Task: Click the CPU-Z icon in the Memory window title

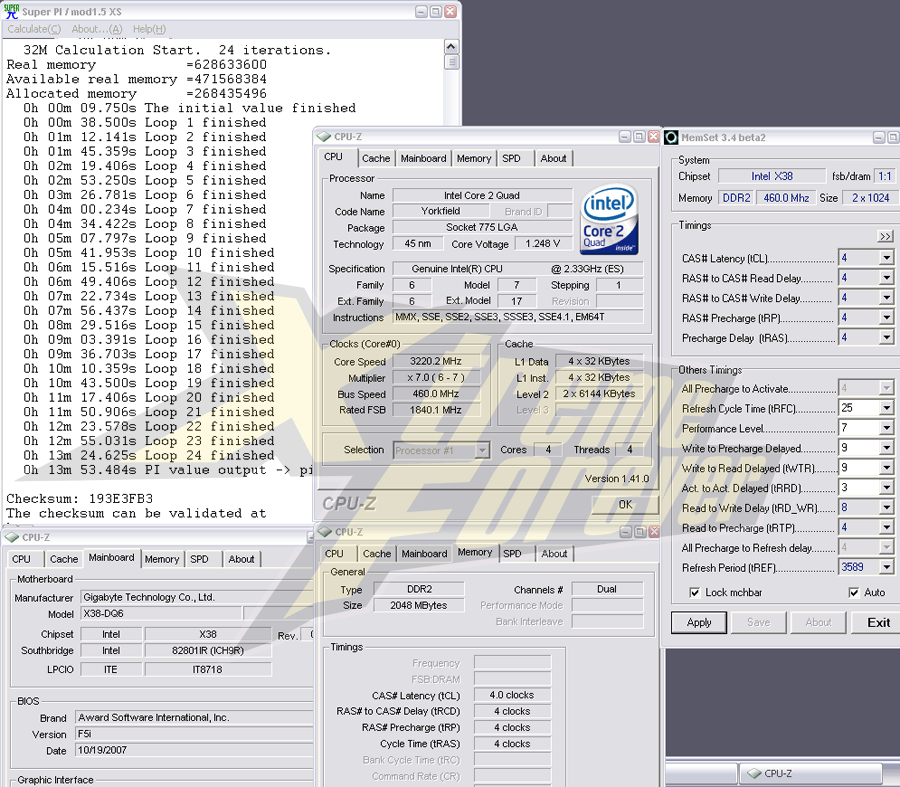Action: tap(325, 532)
